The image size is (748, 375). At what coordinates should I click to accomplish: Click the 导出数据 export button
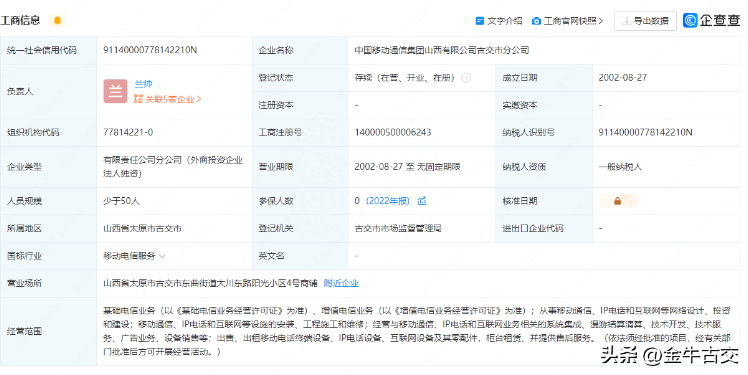pos(645,21)
